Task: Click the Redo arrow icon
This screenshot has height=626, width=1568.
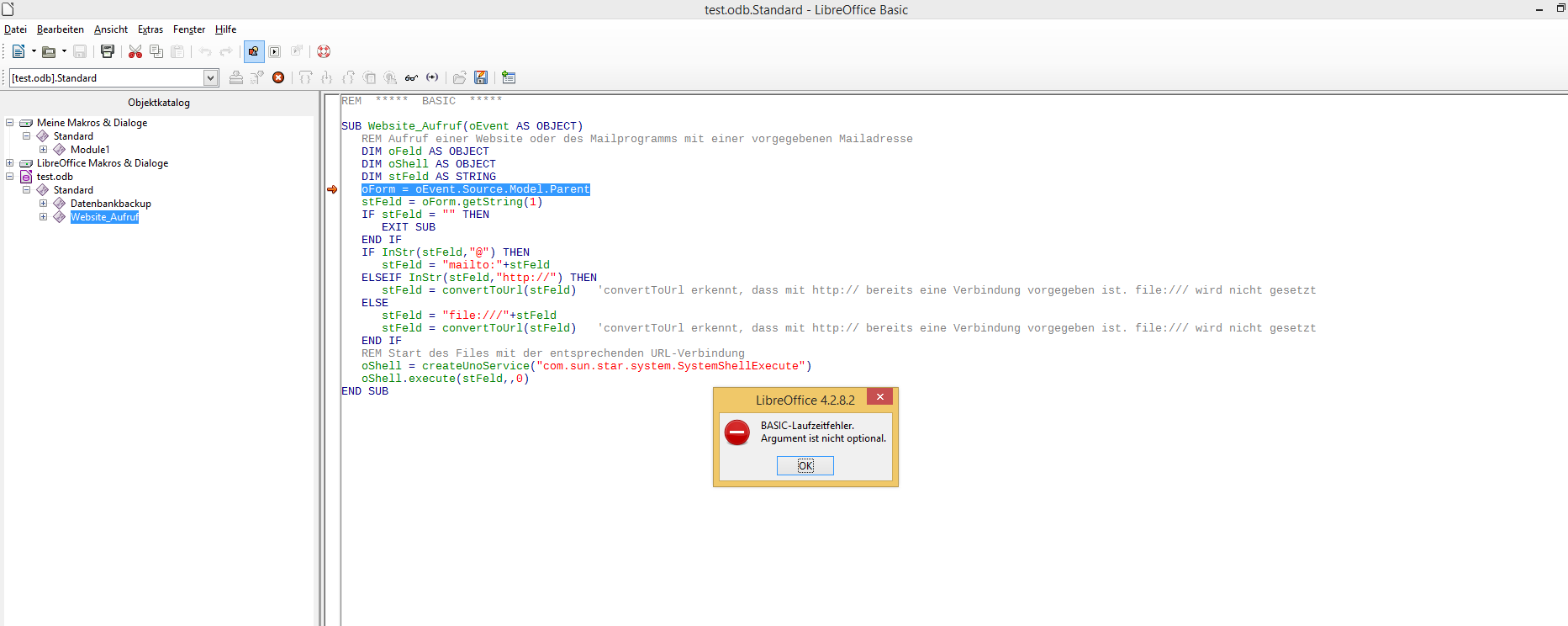Action: 226,51
